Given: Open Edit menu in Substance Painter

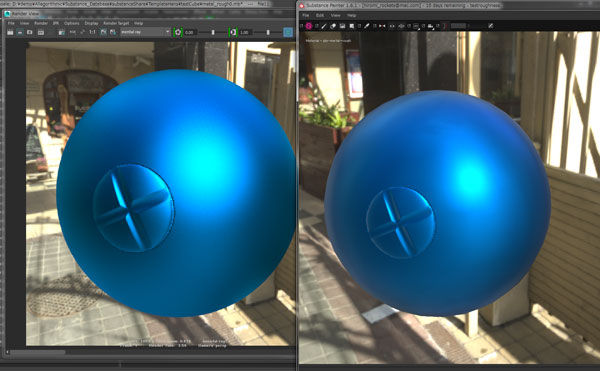Looking at the screenshot, I should click(x=320, y=15).
